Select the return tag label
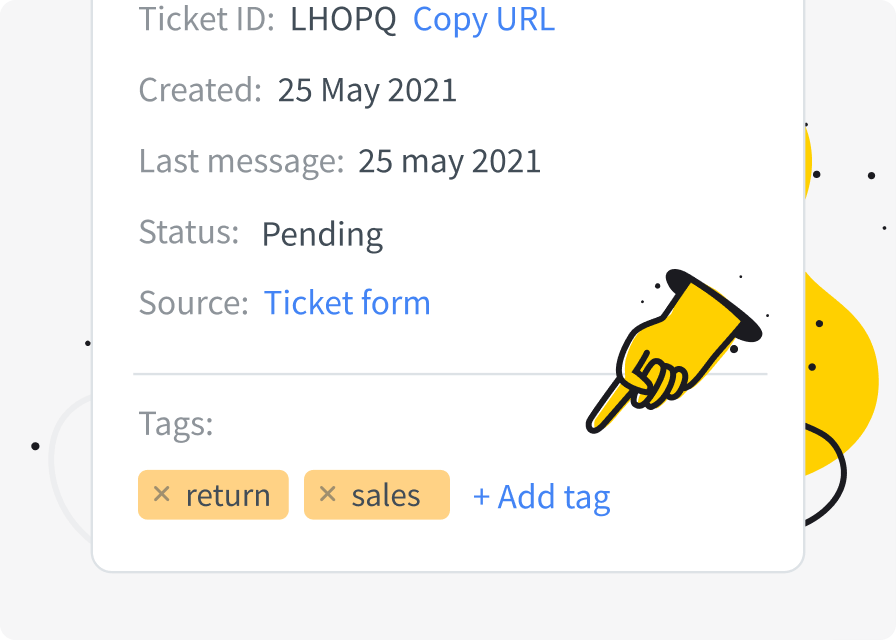 pyautogui.click(x=228, y=496)
